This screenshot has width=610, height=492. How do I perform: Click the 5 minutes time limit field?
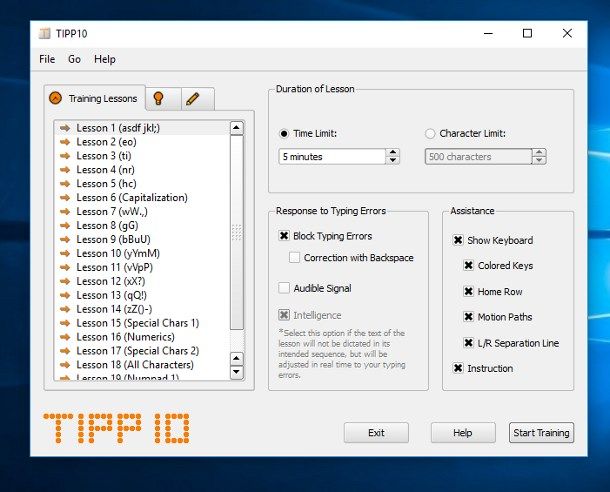tap(333, 157)
